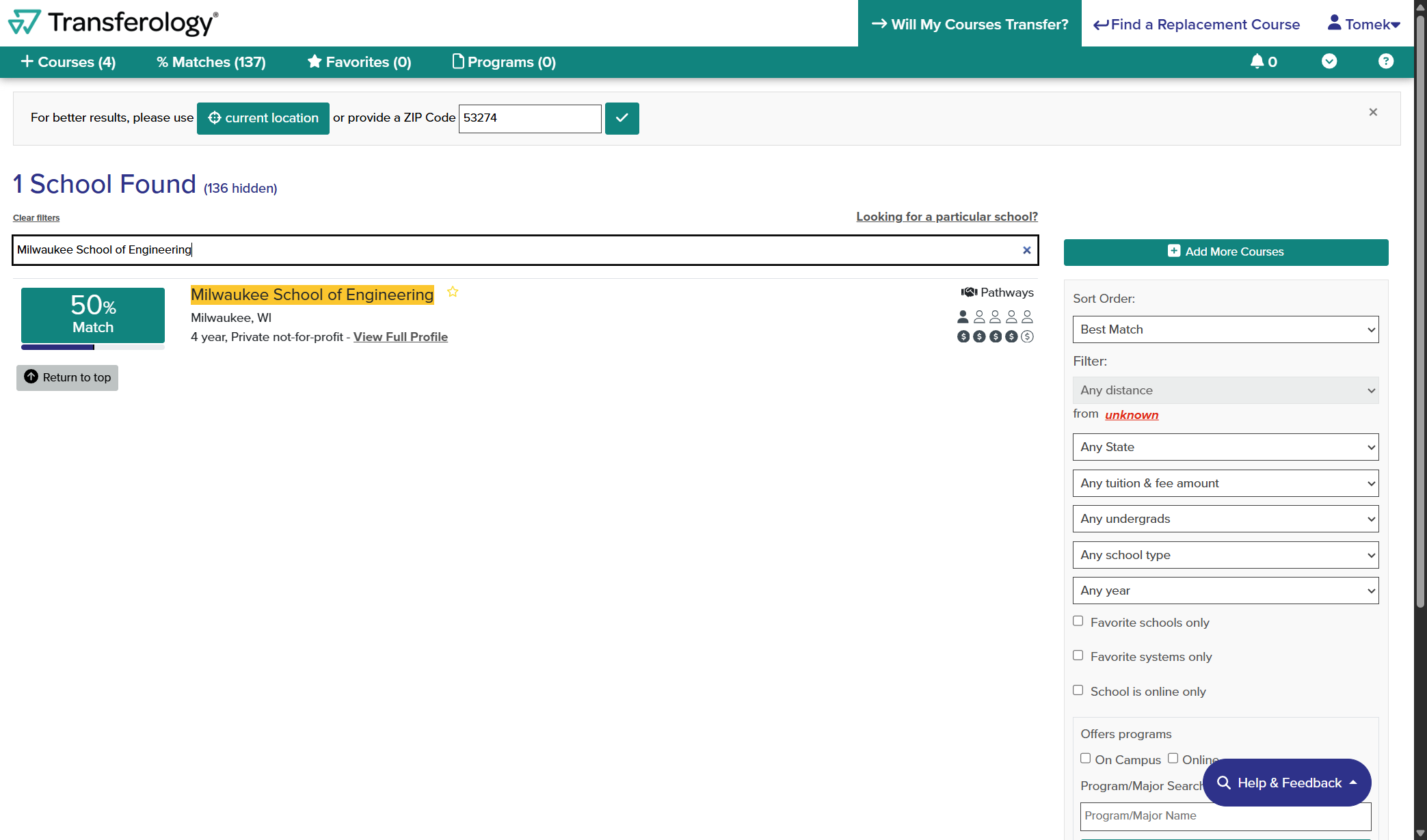Screen dimensions: 1427x840
Task: Open the Help & Feedback widget
Action: tap(1287, 783)
